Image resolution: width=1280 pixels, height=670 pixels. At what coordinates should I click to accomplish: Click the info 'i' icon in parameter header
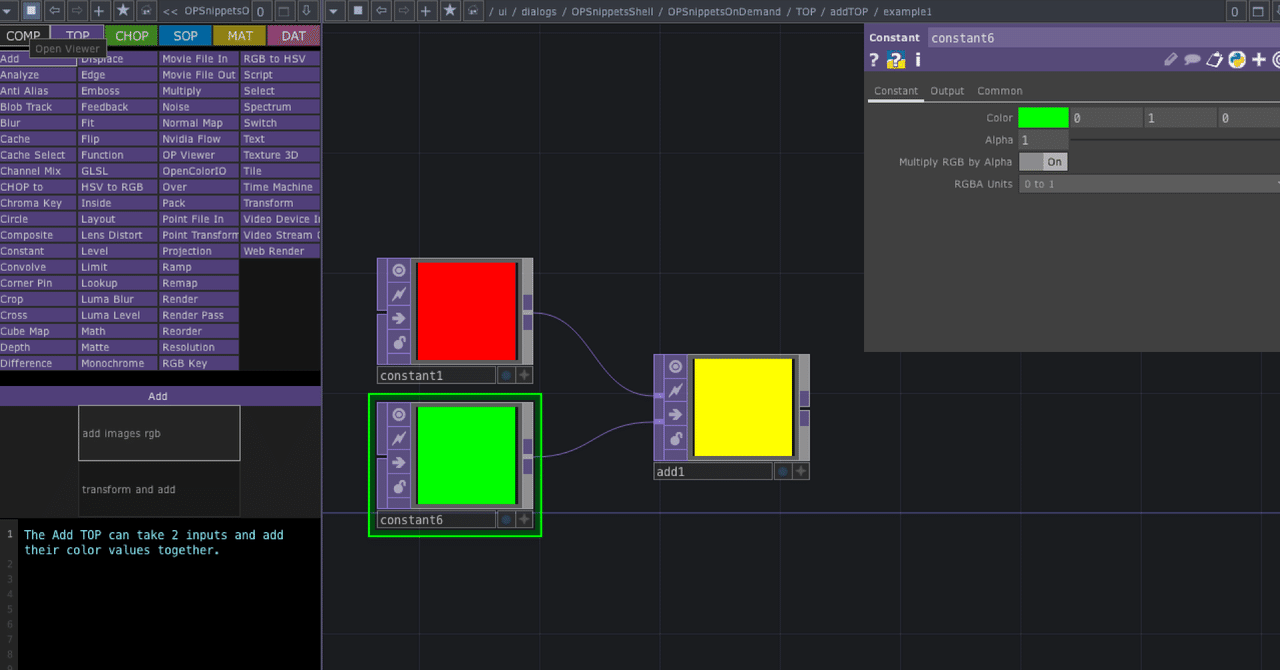(x=917, y=59)
